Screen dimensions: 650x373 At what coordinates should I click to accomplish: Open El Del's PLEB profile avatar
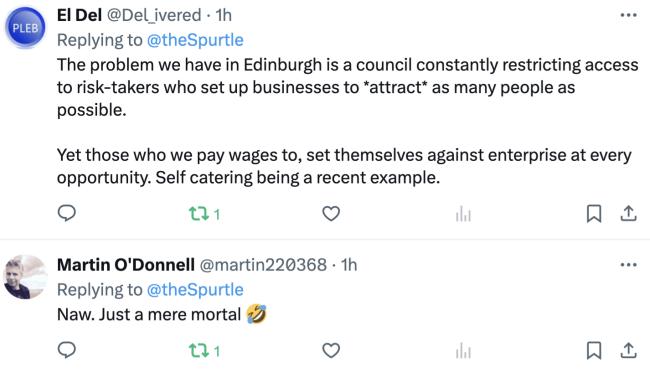click(x=25, y=27)
